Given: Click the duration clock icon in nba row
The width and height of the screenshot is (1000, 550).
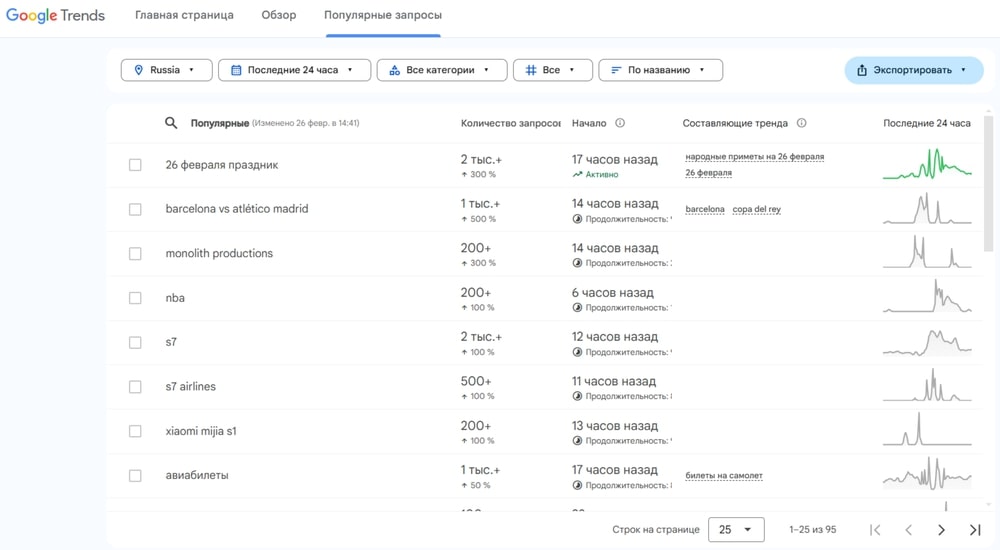Looking at the screenshot, I should [577, 308].
